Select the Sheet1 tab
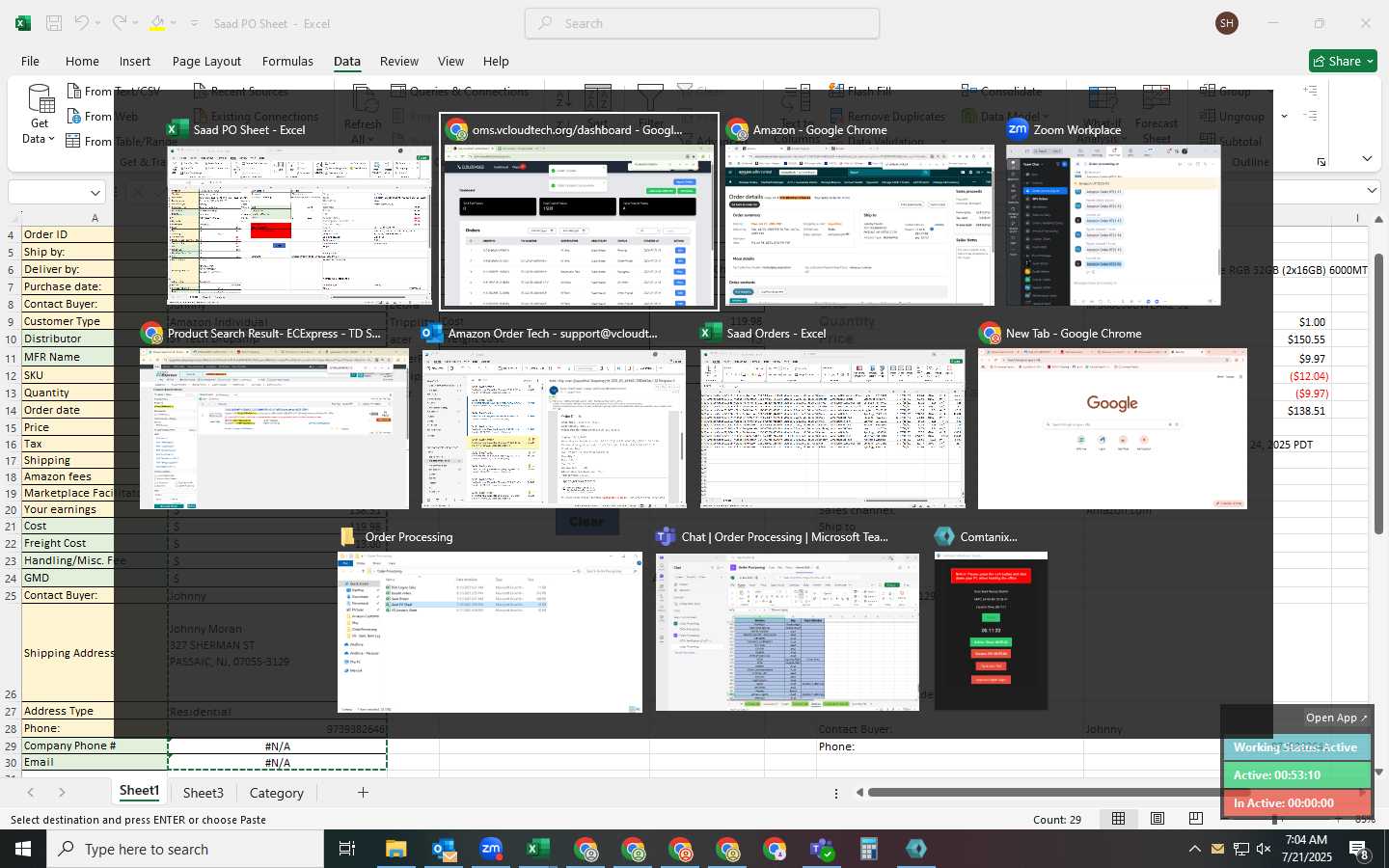Image resolution: width=1389 pixels, height=868 pixels. click(139, 791)
